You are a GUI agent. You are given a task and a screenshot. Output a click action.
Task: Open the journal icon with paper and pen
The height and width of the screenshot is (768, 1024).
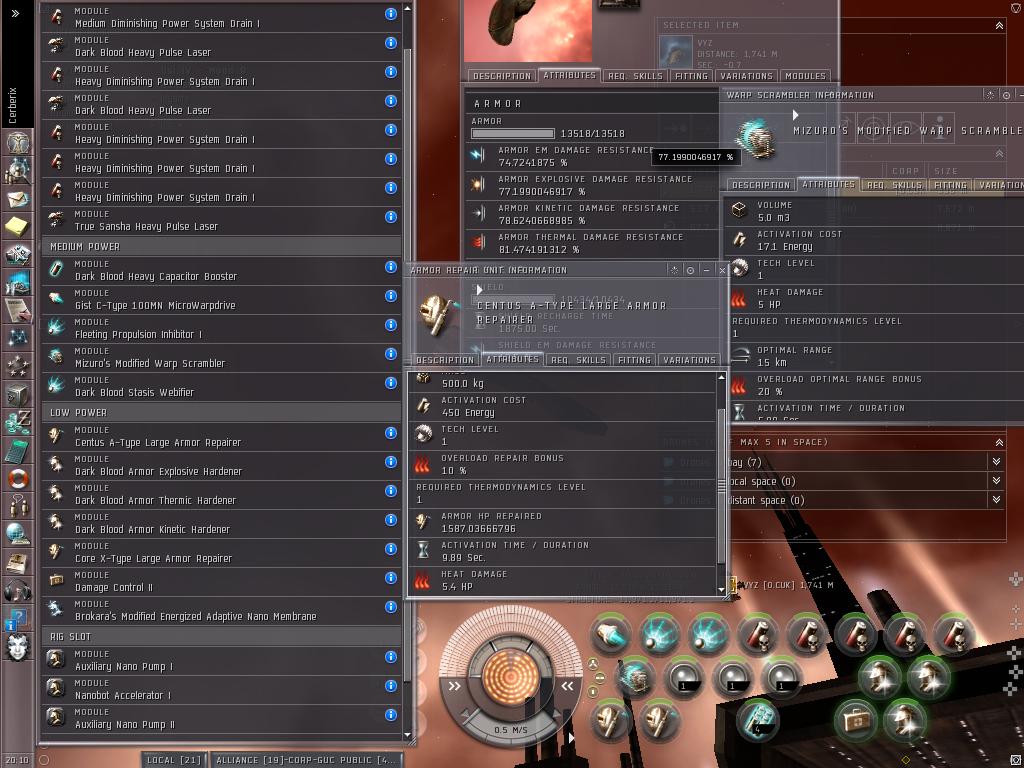click(x=18, y=310)
